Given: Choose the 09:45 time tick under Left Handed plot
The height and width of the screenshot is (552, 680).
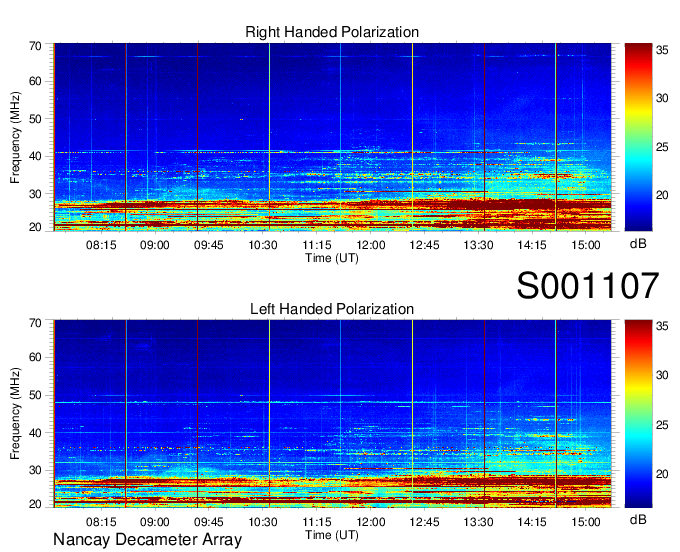Looking at the screenshot, I should pyautogui.click(x=209, y=522).
